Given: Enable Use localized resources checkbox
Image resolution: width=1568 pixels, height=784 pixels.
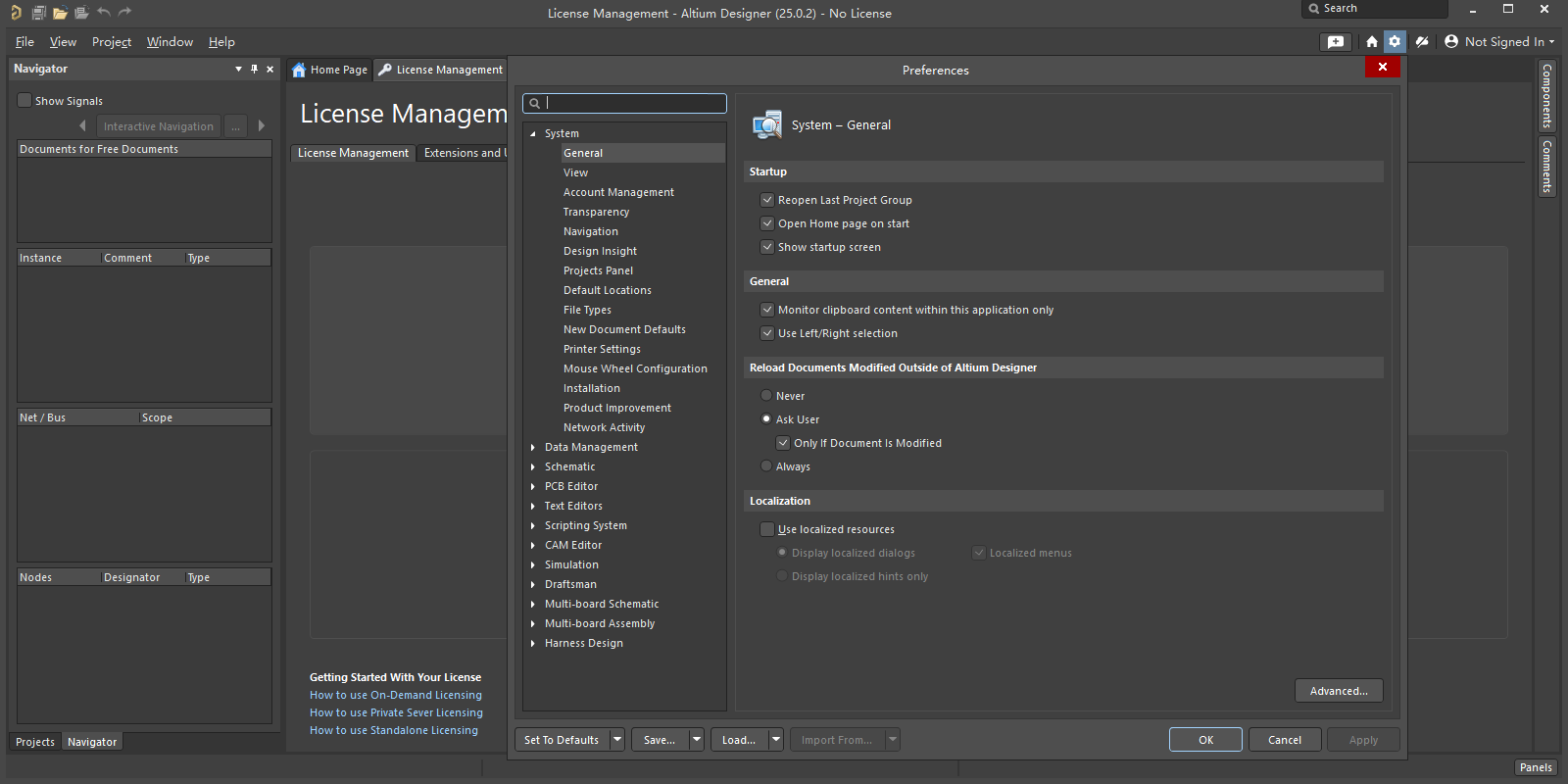Looking at the screenshot, I should click(x=767, y=529).
